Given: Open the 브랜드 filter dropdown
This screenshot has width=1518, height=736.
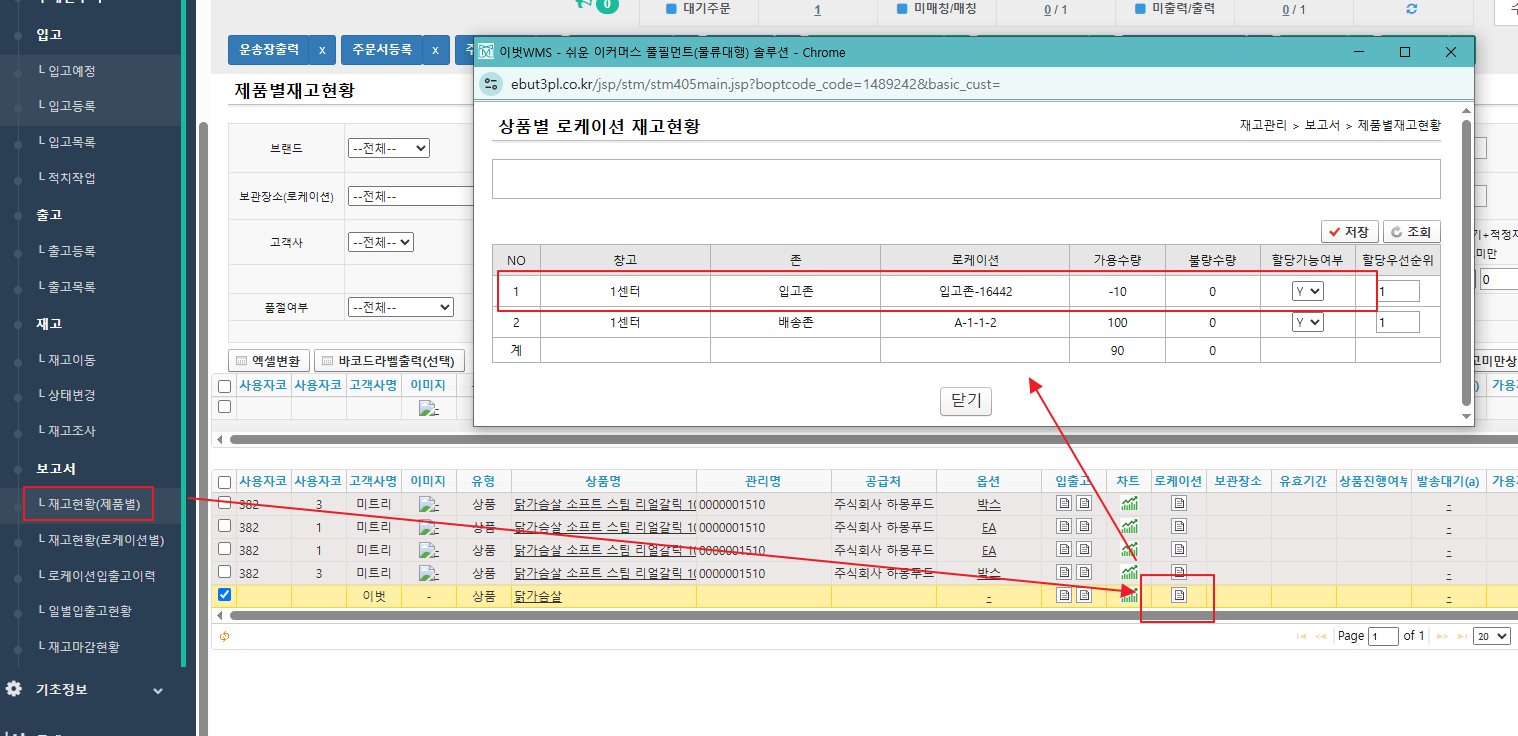Looking at the screenshot, I should [x=388, y=148].
